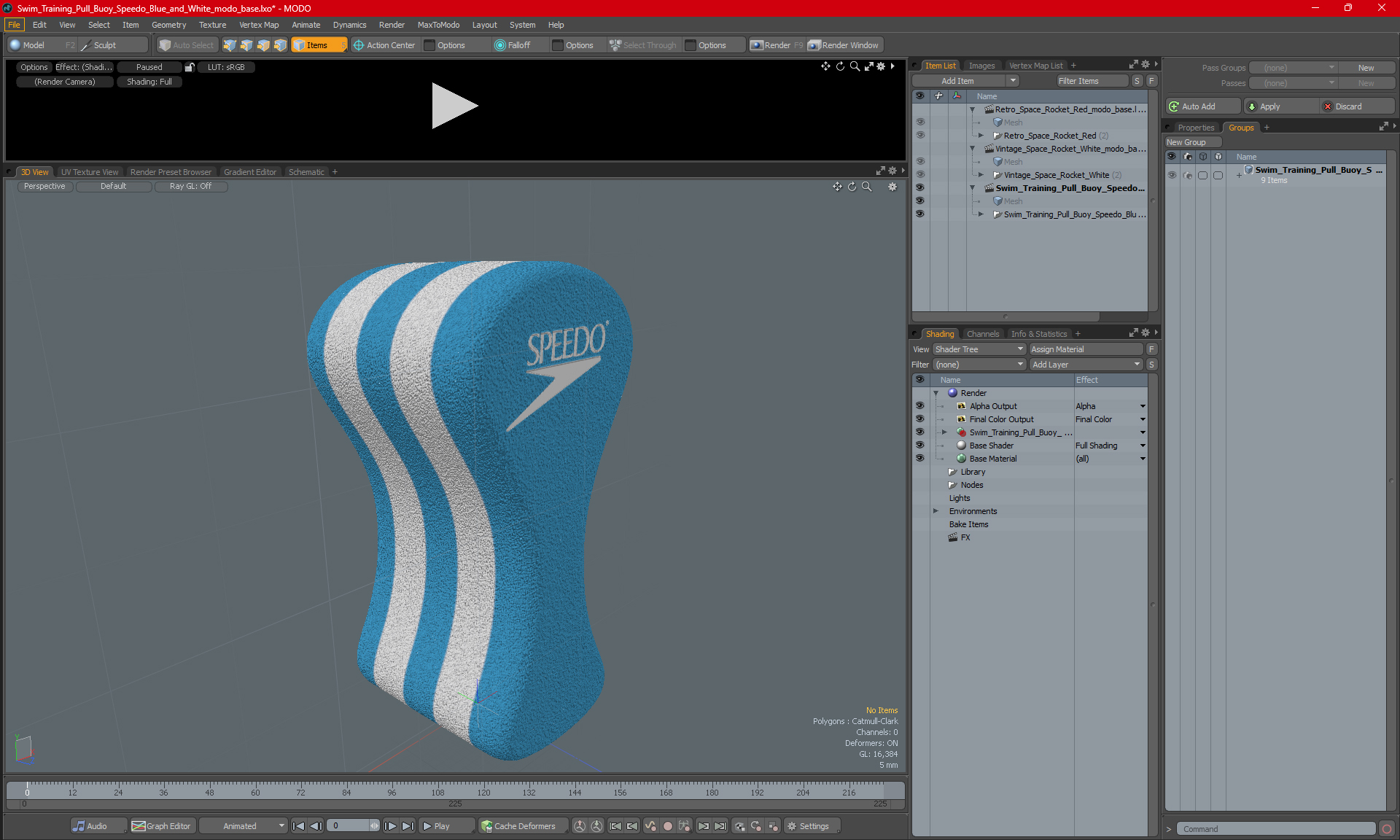1400x840 pixels.
Task: Open Animated keying mode dropdown
Action: pyautogui.click(x=244, y=826)
